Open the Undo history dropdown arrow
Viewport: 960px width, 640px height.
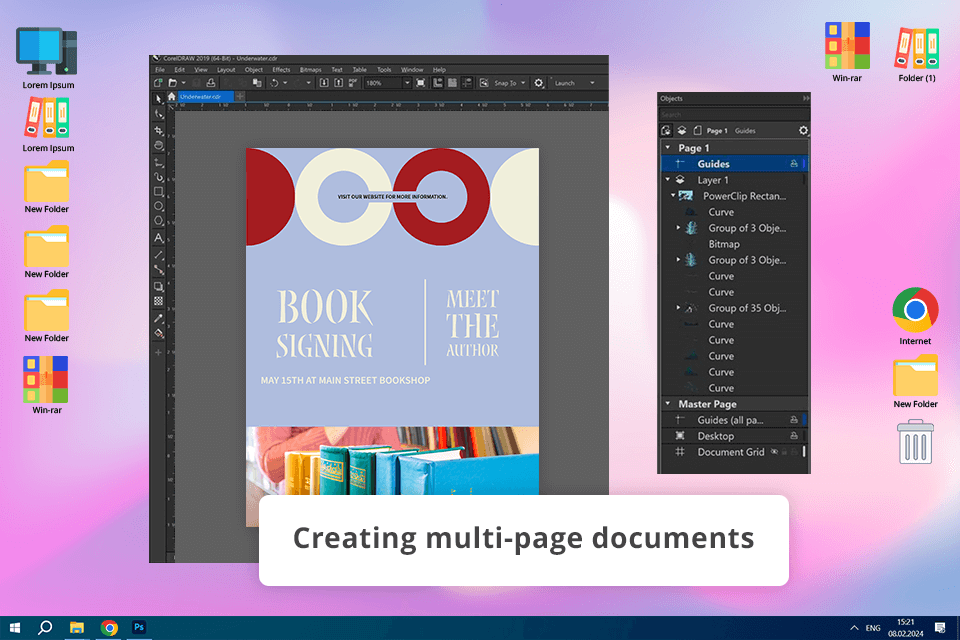pos(285,83)
